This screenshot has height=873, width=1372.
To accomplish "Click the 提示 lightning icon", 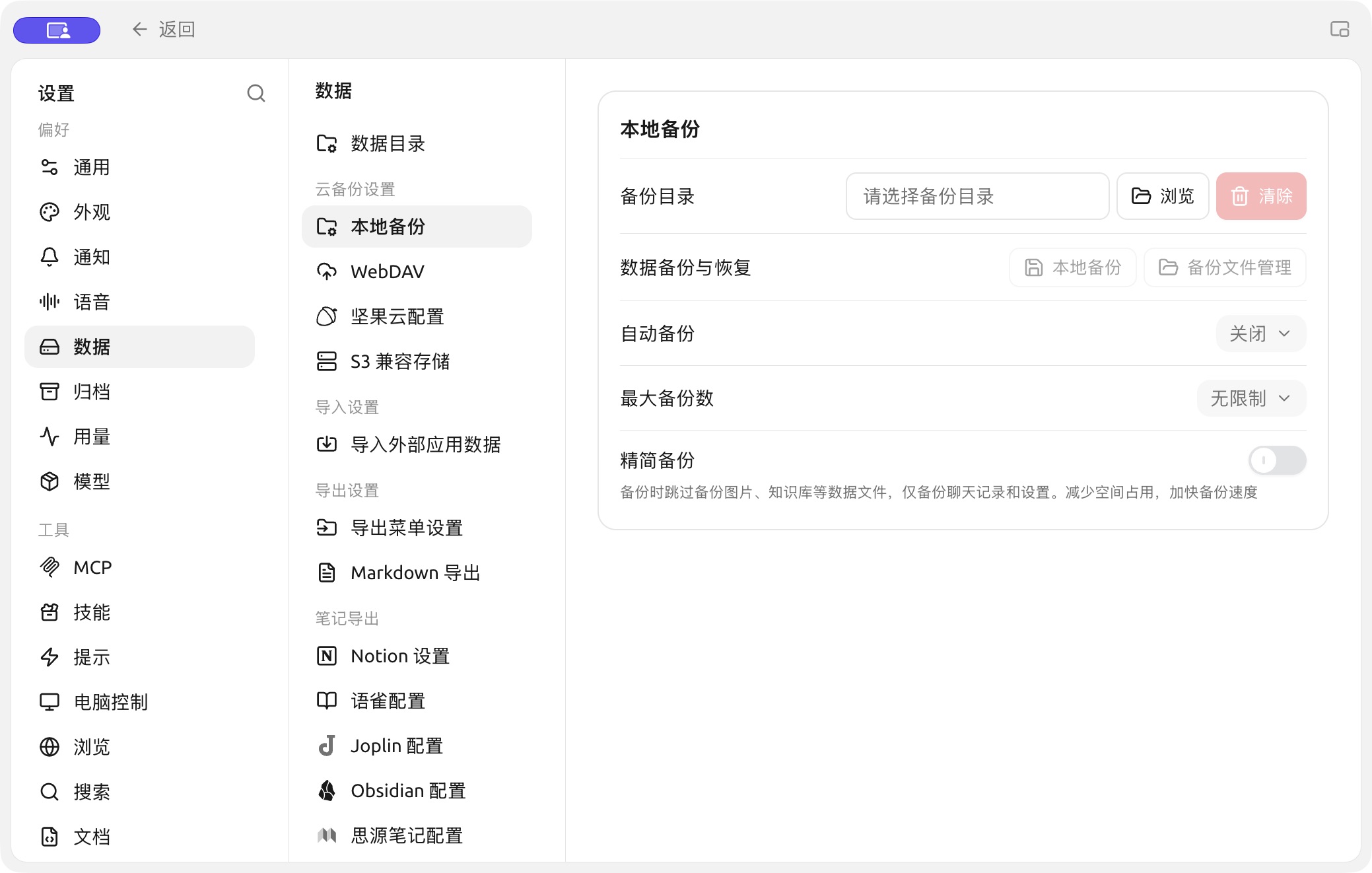I will pos(50,657).
